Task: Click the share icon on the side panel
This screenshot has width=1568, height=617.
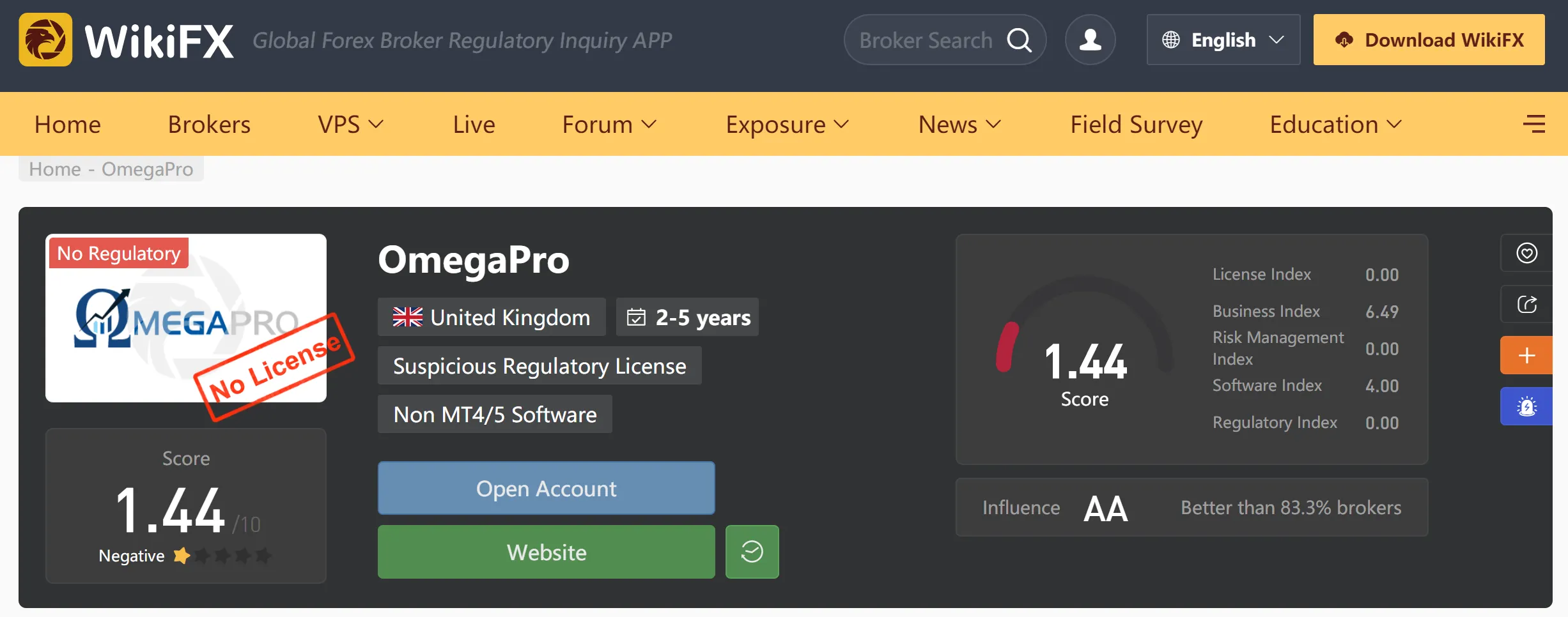Action: tap(1526, 304)
